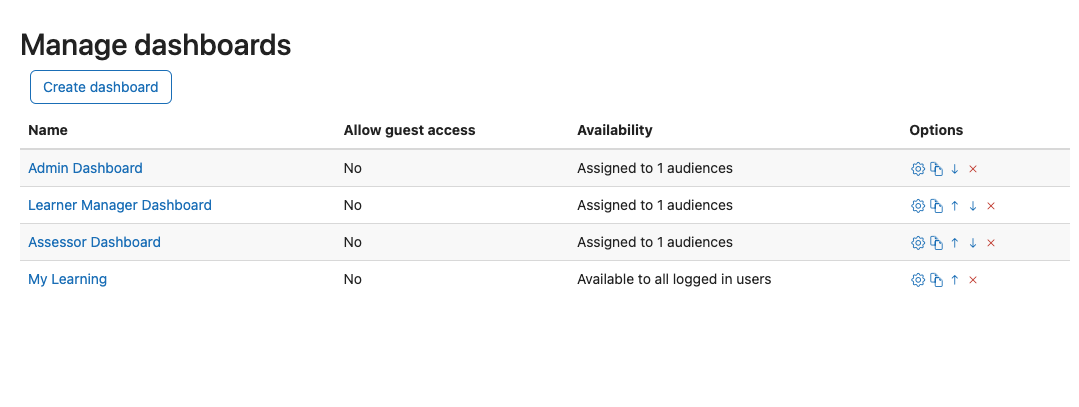The width and height of the screenshot is (1079, 407).
Task: Open settings gear for Learner Manager Dashboard
Action: tap(917, 206)
